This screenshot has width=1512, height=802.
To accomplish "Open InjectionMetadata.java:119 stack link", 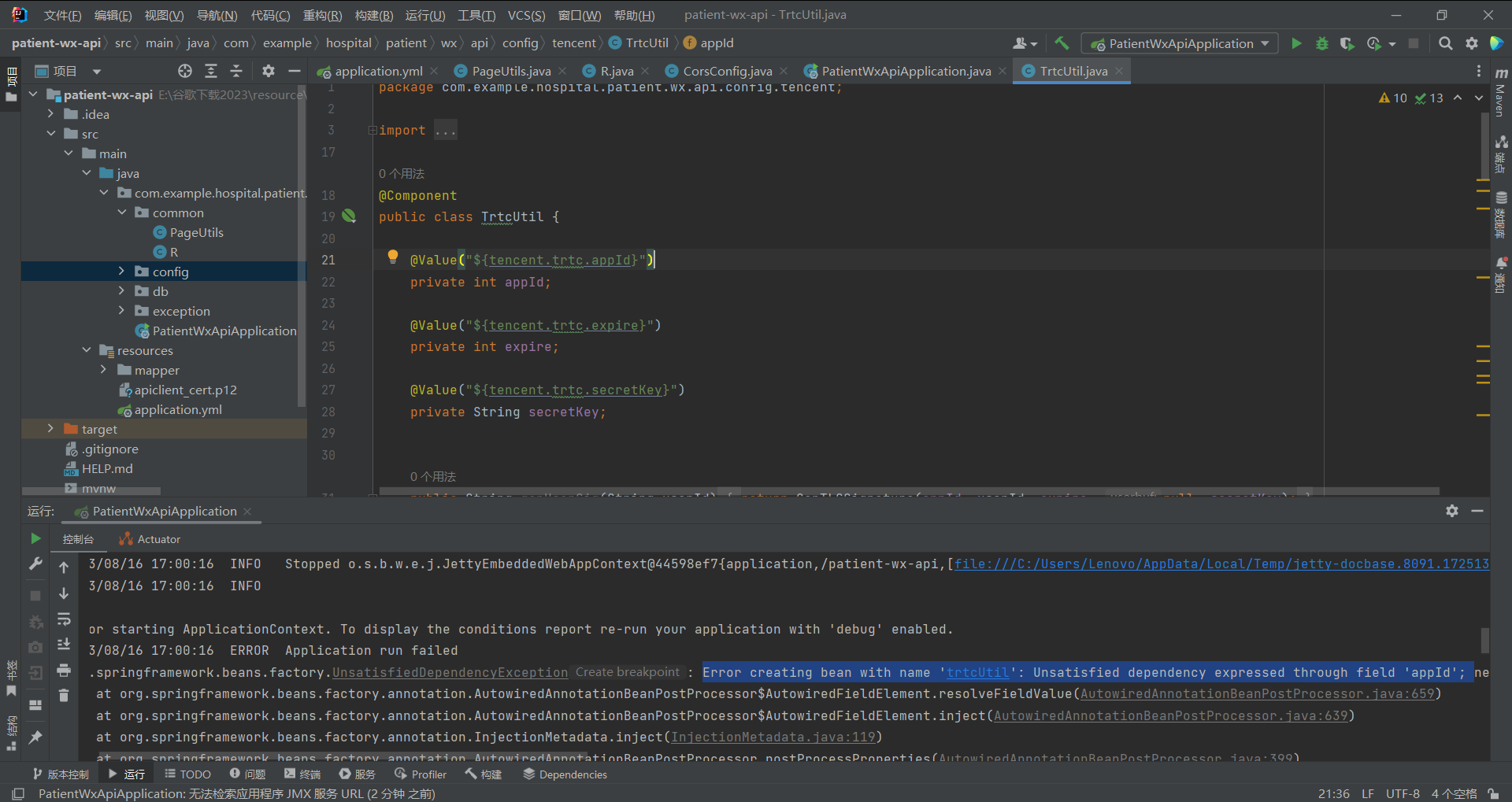I will click(773, 737).
